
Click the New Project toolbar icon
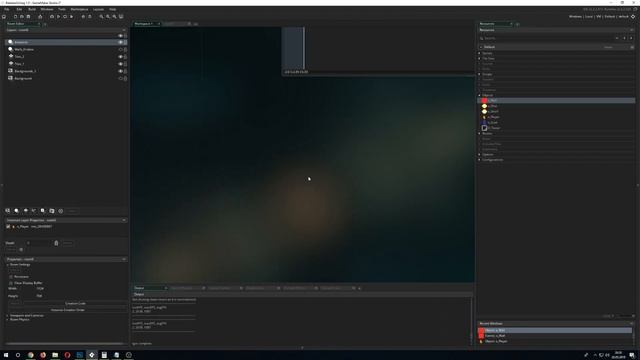pyautogui.click(x=15, y=17)
